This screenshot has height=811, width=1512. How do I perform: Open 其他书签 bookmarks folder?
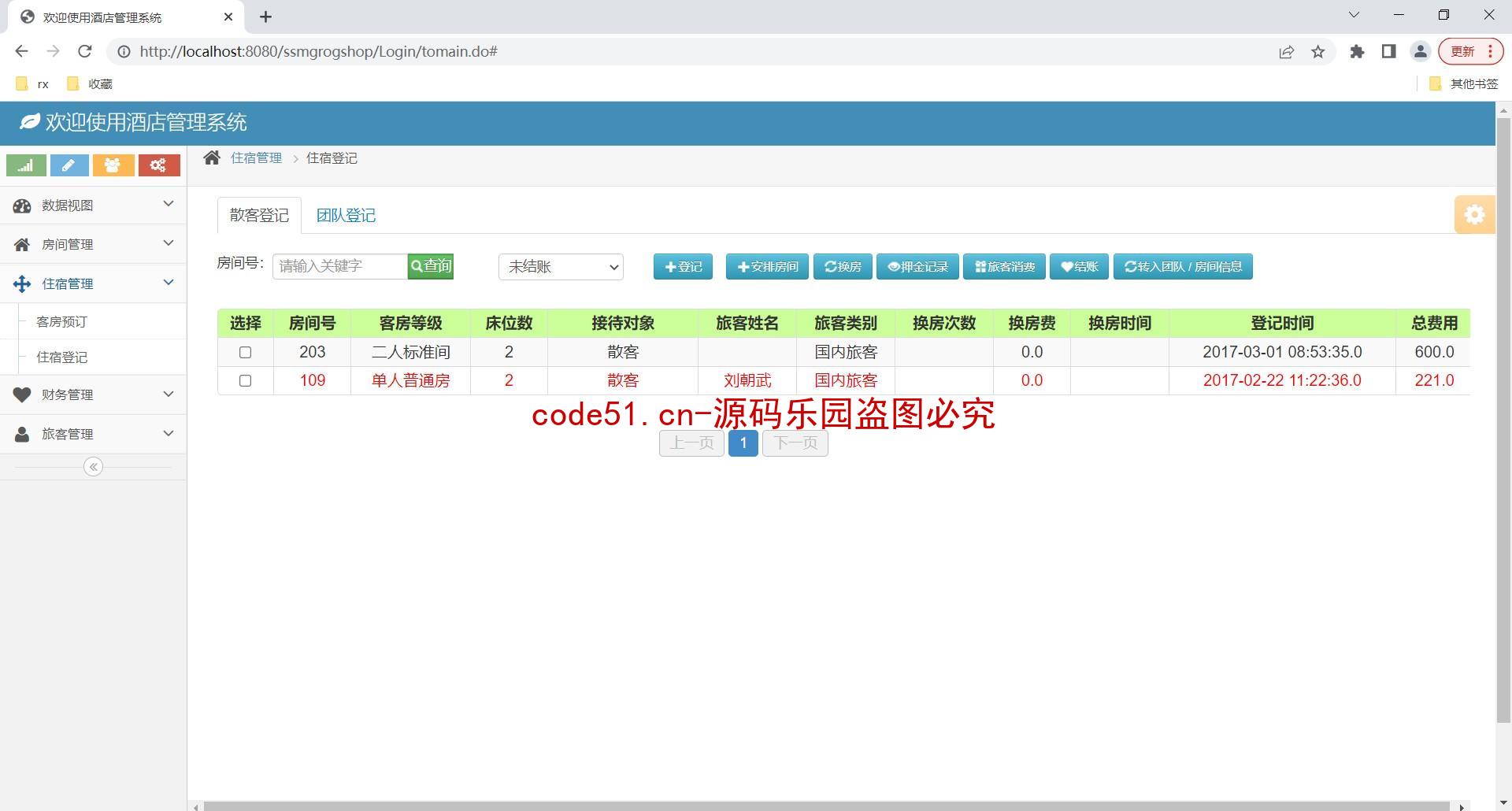point(1464,83)
